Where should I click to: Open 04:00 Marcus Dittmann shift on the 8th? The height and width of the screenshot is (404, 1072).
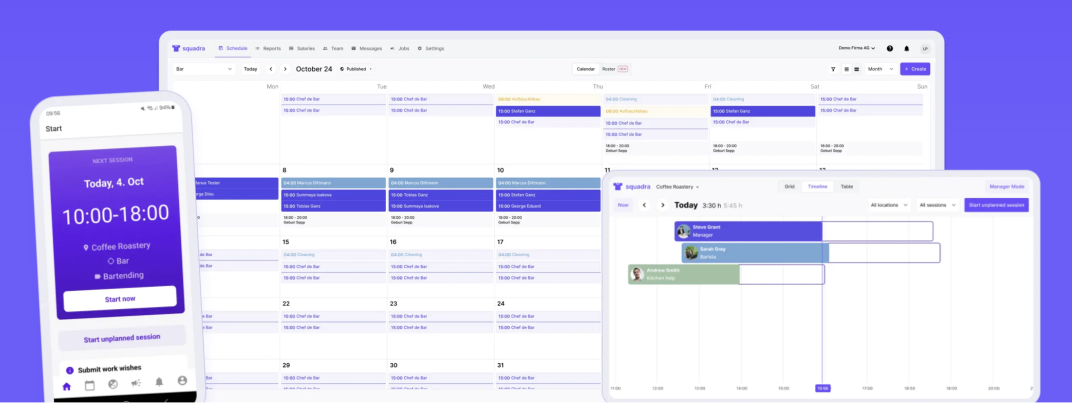coord(334,183)
